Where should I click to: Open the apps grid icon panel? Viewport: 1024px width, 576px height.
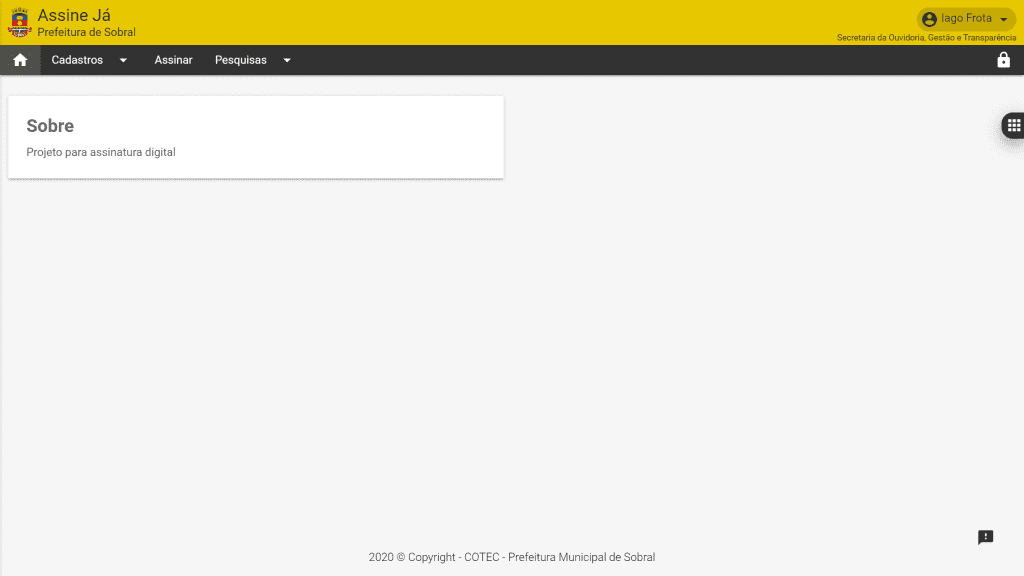[x=1013, y=125]
